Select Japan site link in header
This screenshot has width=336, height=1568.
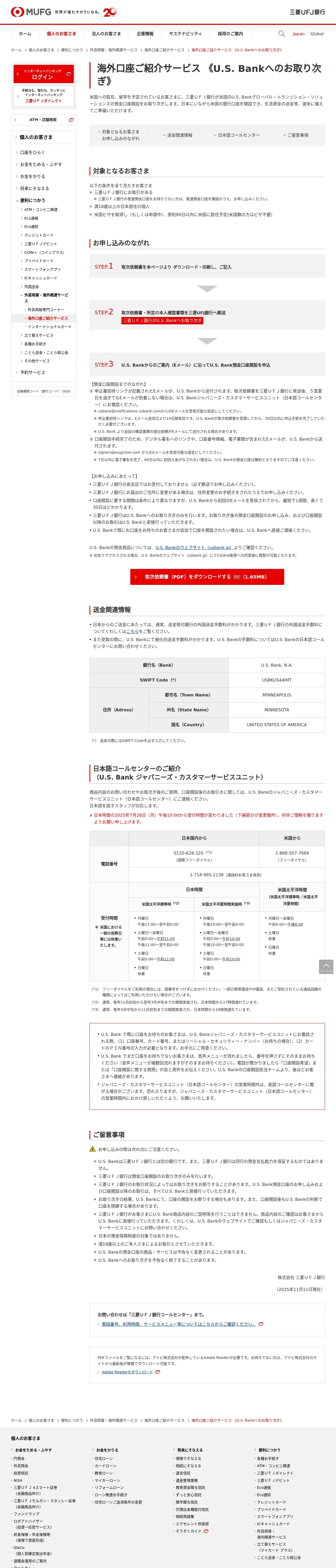pyautogui.click(x=299, y=34)
